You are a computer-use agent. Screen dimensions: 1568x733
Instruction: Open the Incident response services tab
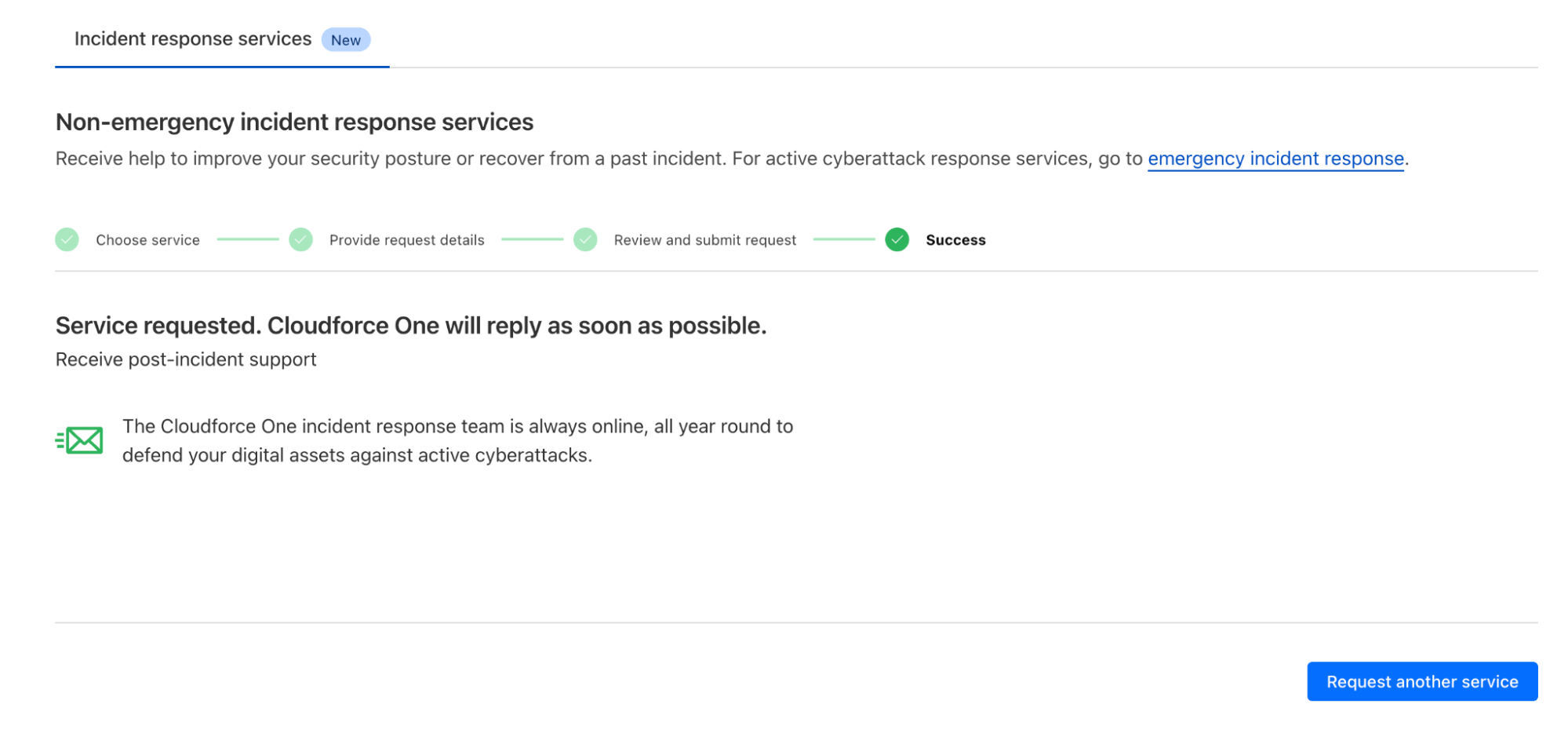point(193,39)
